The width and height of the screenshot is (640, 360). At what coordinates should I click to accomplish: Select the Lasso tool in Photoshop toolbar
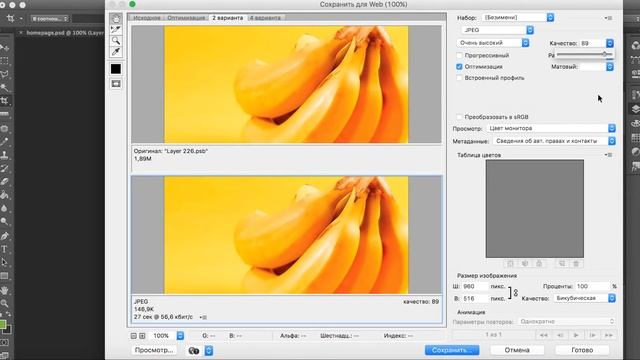point(4,74)
